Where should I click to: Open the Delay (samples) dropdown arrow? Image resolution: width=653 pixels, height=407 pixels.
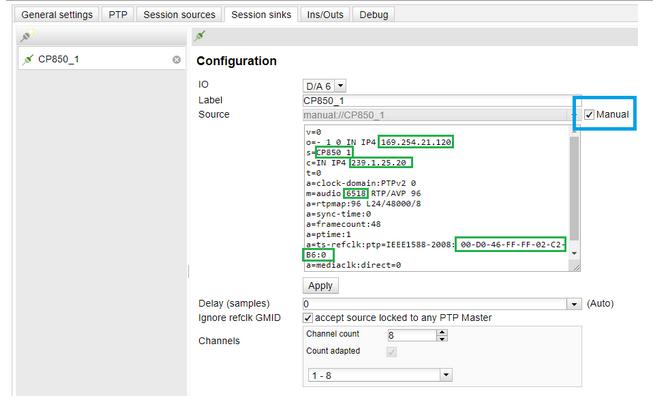[574, 303]
